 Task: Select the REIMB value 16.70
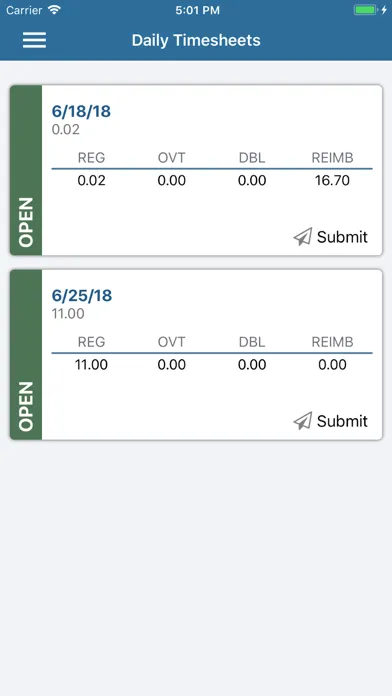(x=332, y=181)
